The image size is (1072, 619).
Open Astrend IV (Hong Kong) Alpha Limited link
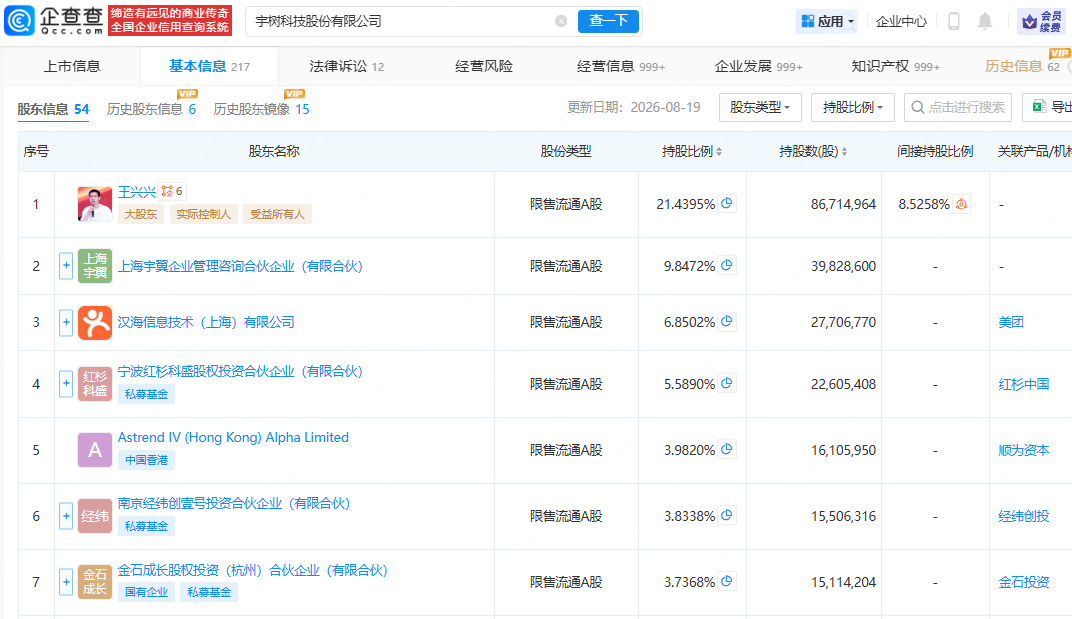click(233, 437)
